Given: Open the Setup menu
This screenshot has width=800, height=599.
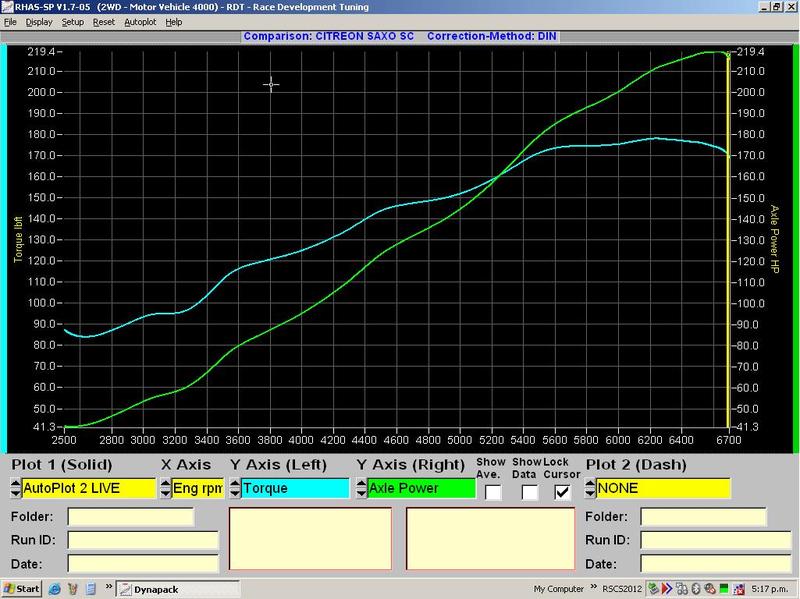Looking at the screenshot, I should pos(72,21).
